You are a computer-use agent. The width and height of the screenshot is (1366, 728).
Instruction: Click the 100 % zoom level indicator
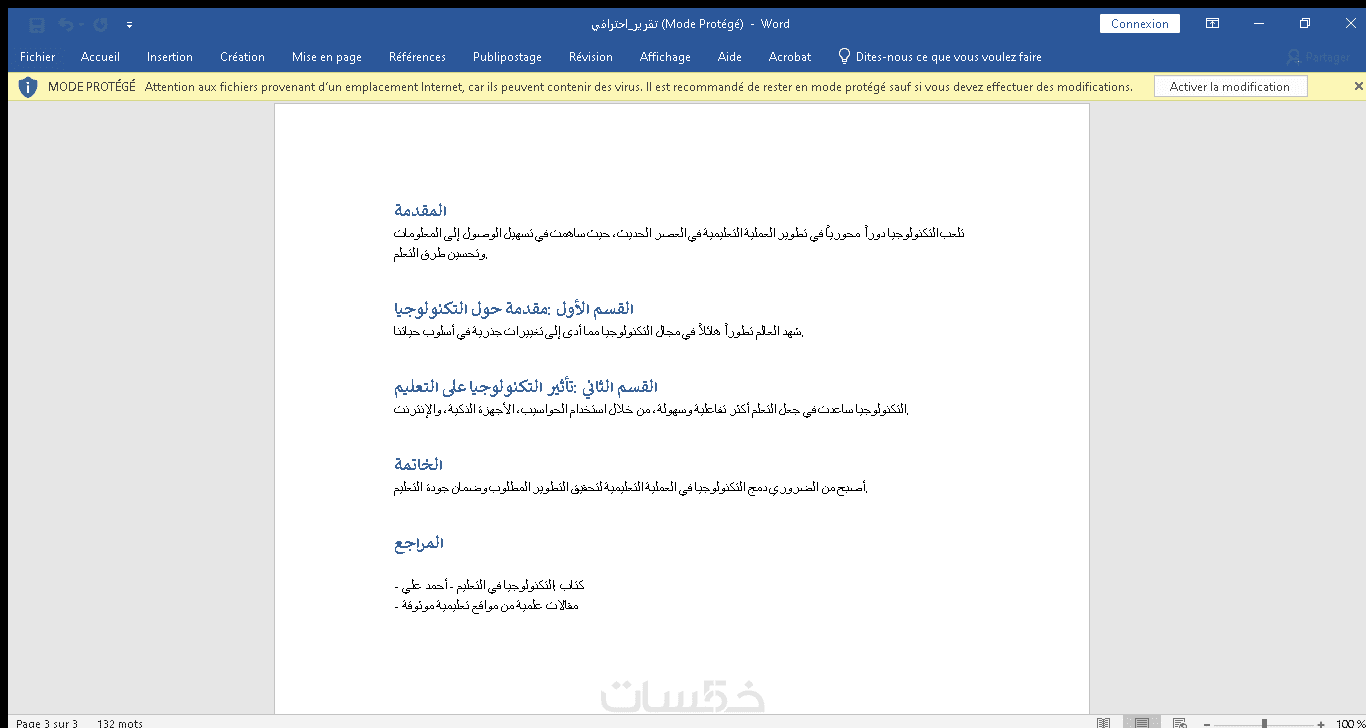(x=1350, y=723)
